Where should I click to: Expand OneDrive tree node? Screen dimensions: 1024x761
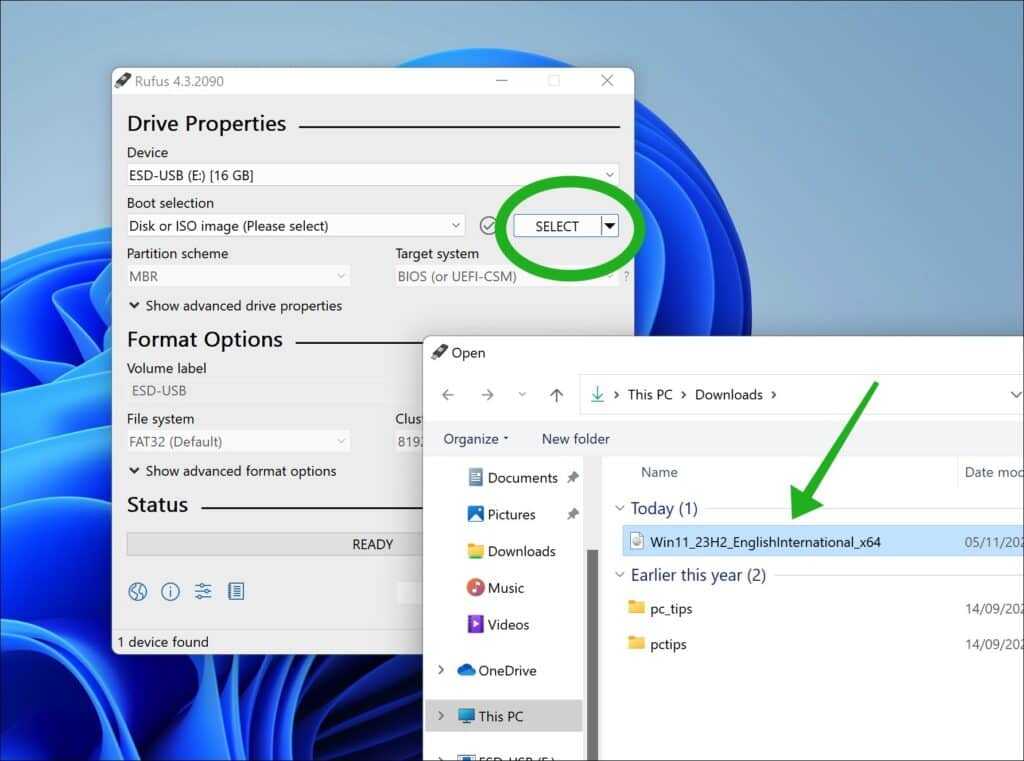(x=441, y=670)
